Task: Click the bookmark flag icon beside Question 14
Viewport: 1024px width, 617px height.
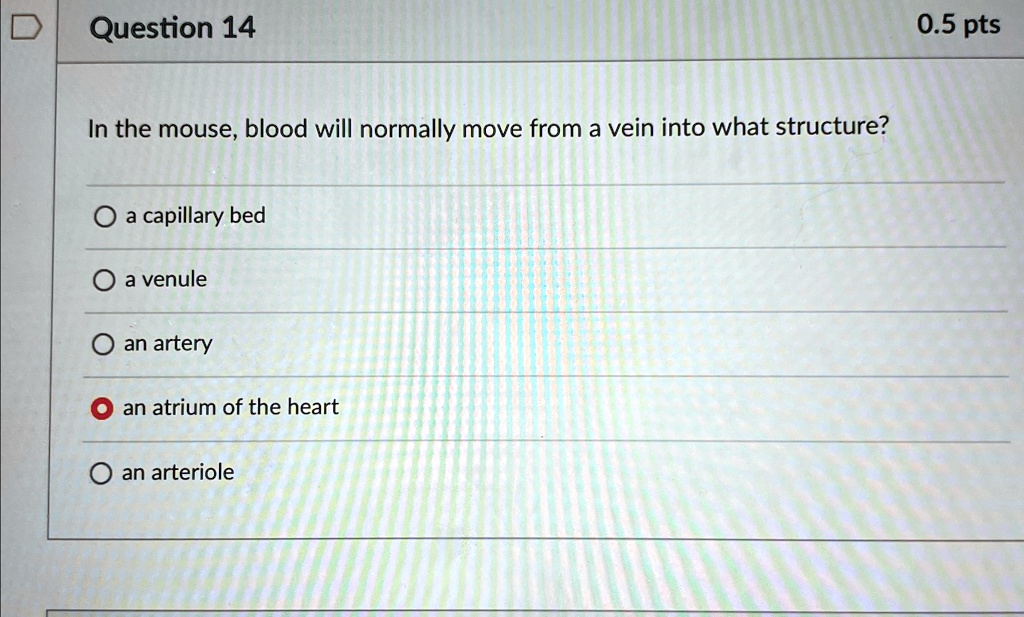Action: tap(27, 25)
